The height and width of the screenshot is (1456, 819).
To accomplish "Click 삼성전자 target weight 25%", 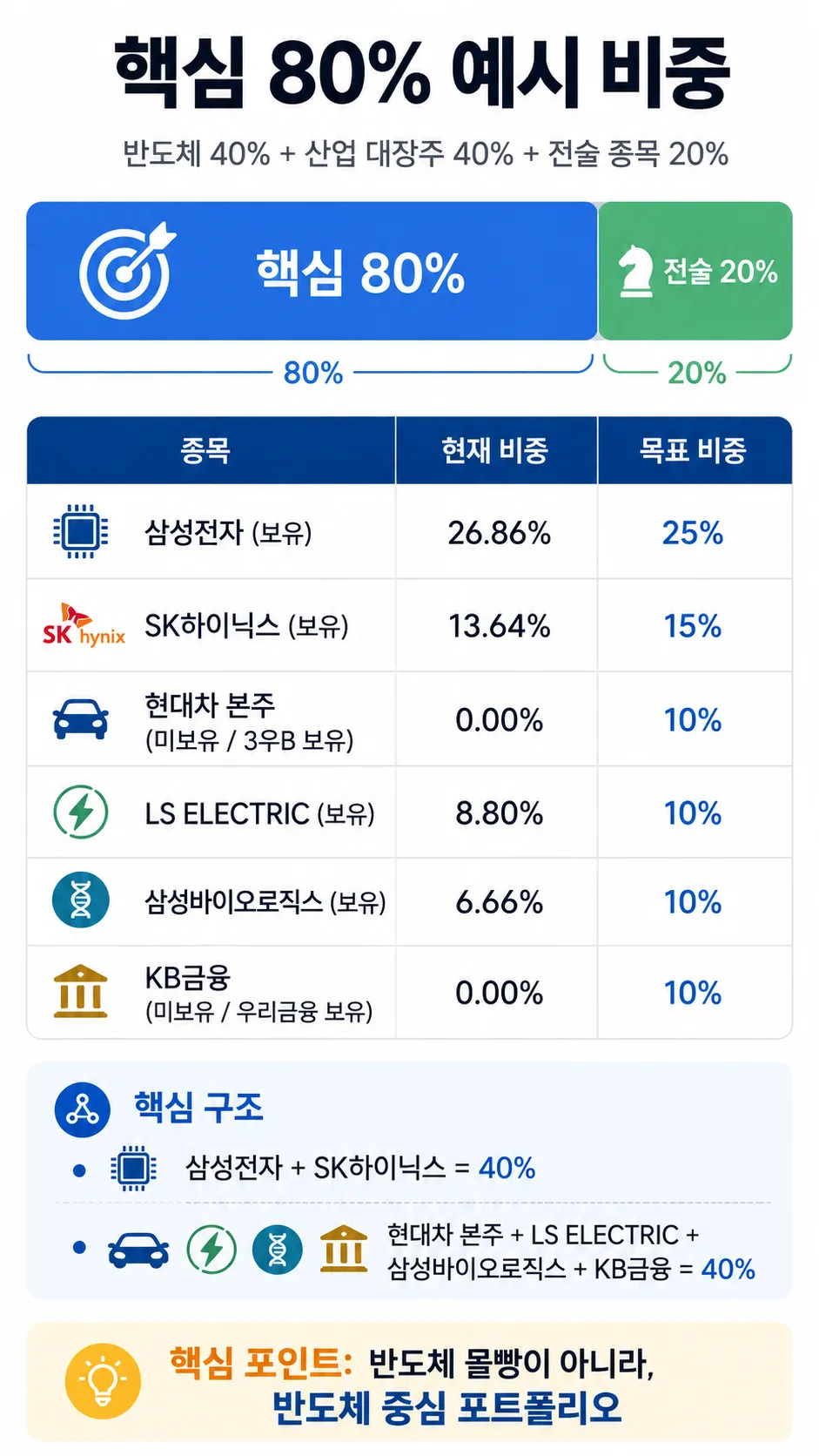I will pos(693,532).
